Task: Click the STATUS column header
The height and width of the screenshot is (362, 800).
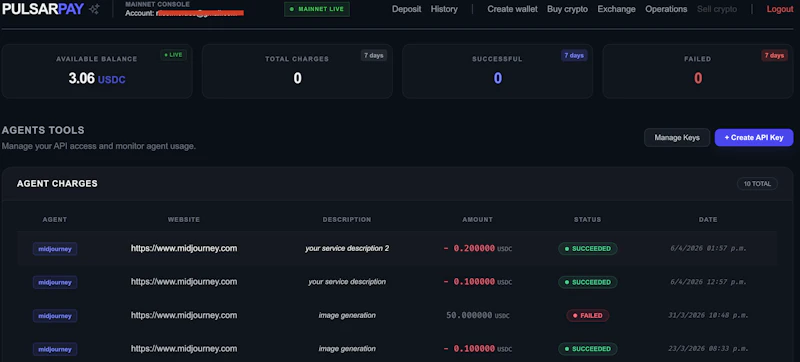Action: pos(587,220)
